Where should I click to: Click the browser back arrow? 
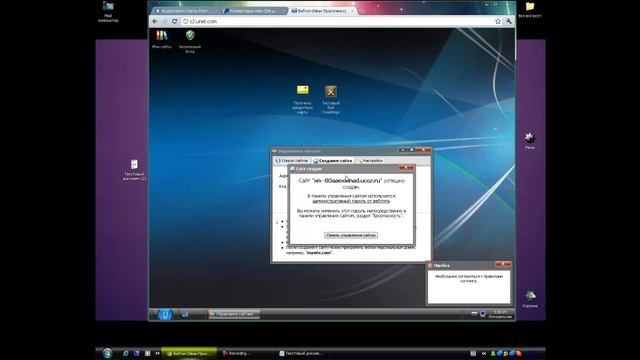[x=155, y=21]
